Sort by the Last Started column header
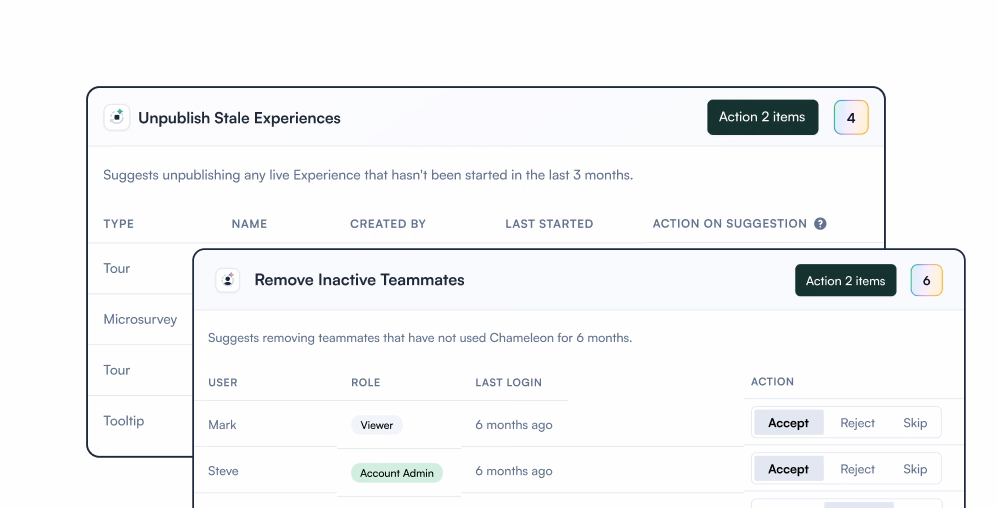998x508 pixels. (549, 224)
